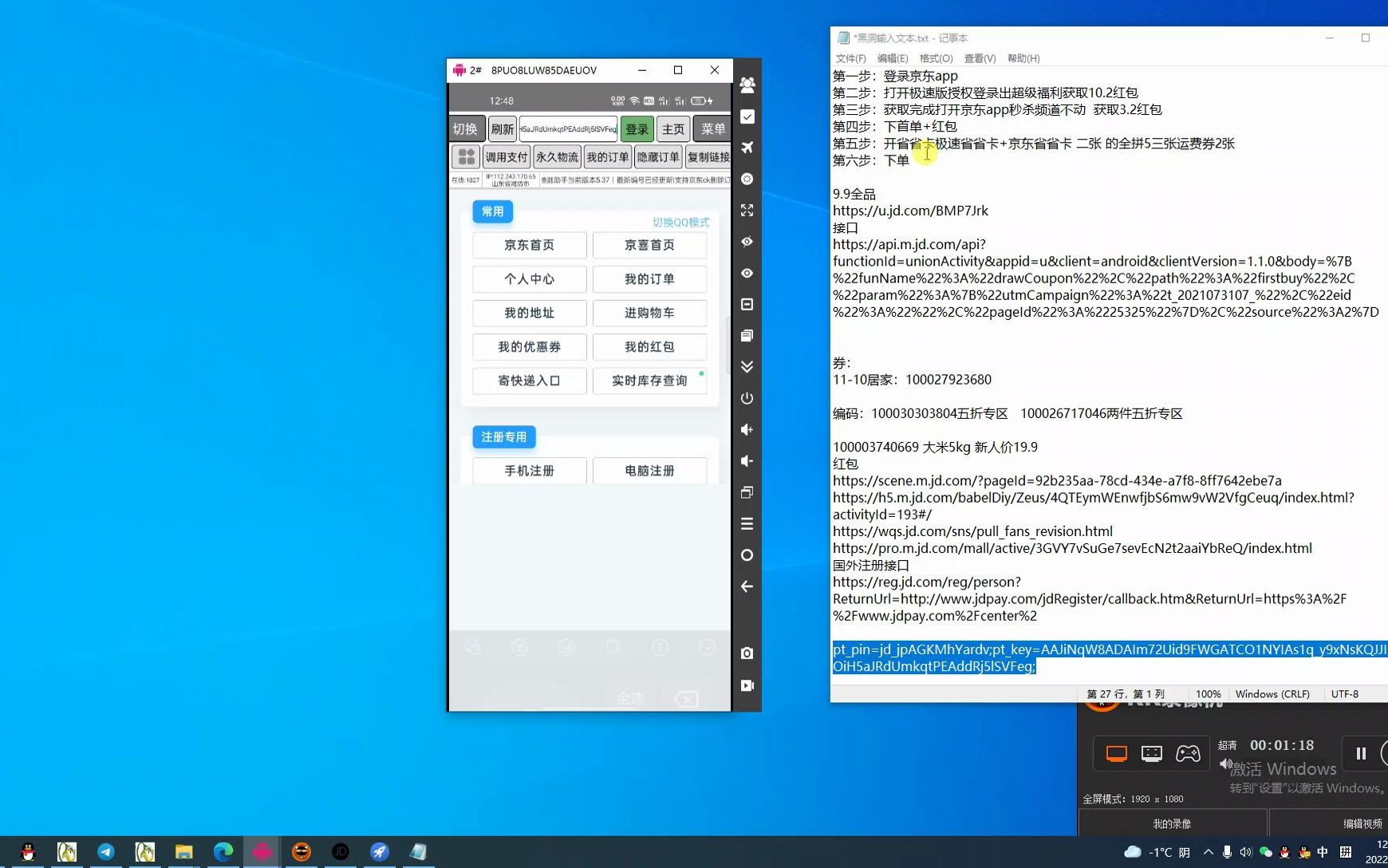Open the 文件(F) menu in Notepad

click(850, 58)
